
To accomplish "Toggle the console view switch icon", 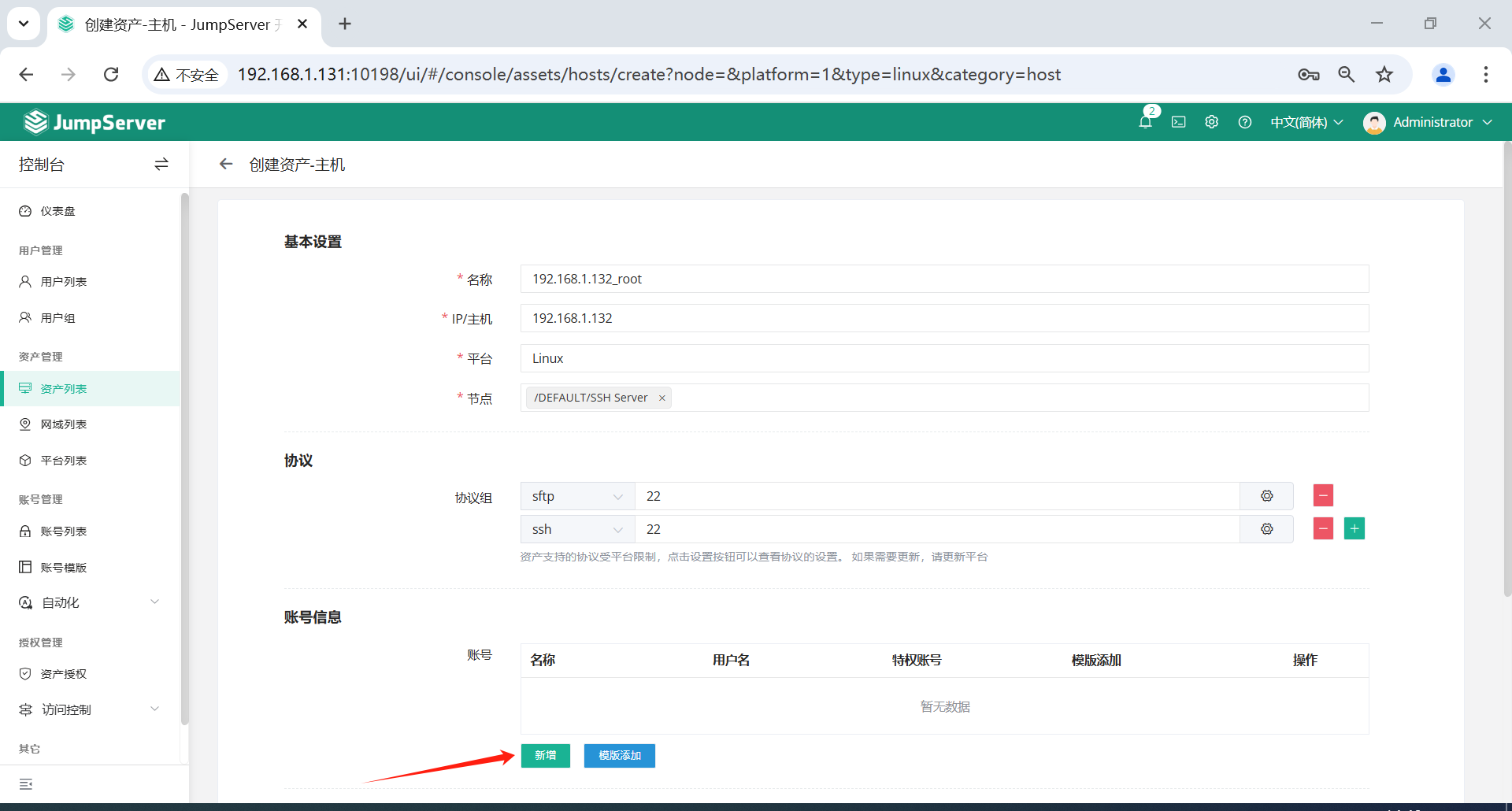I will click(x=161, y=164).
